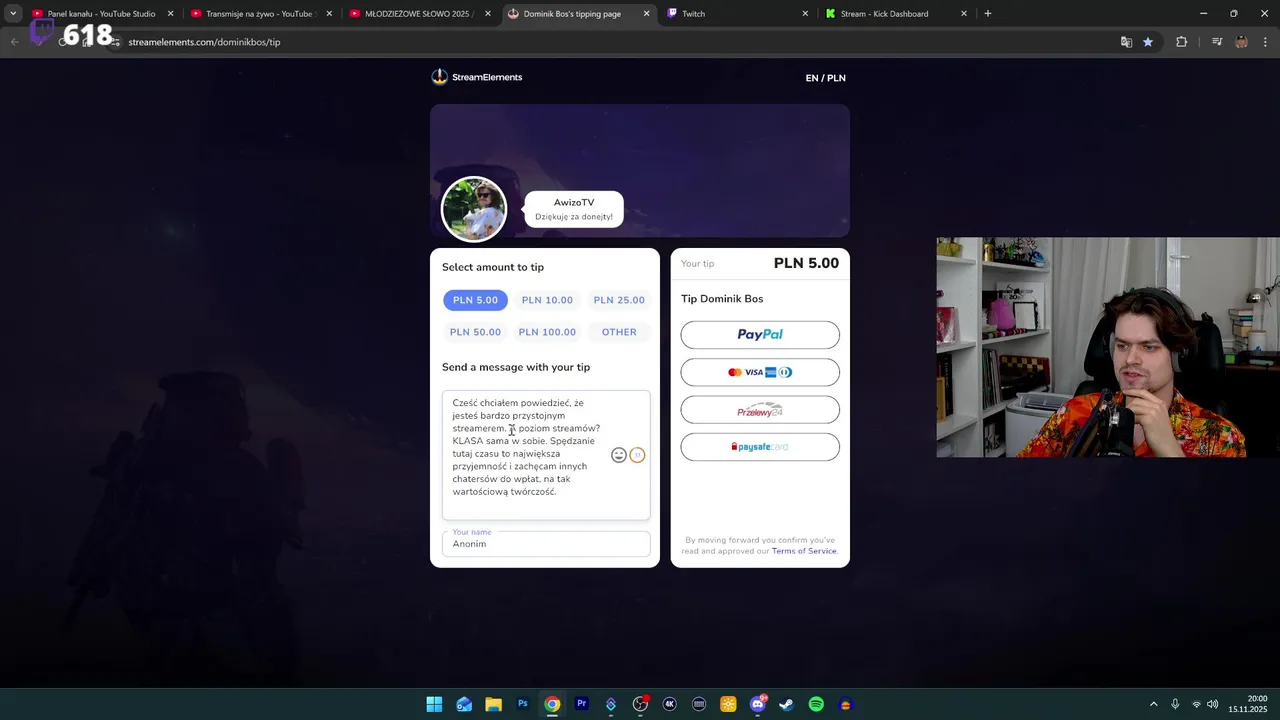The height and width of the screenshot is (720, 1280).
Task: Close the Stream - Kick Dashboard tab
Action: pyautogui.click(x=964, y=14)
